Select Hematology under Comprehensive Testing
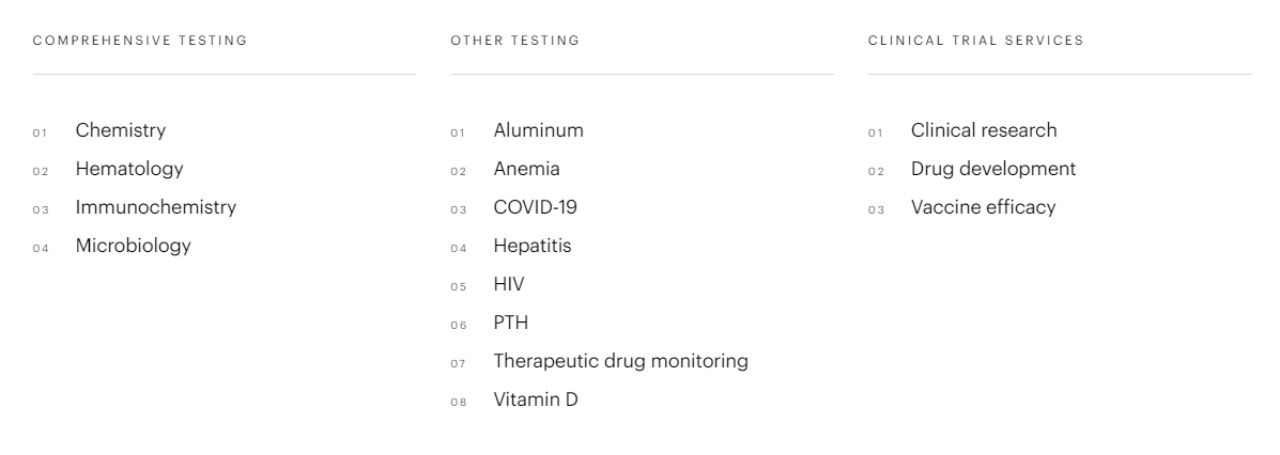The height and width of the screenshot is (455, 1280). 129,169
